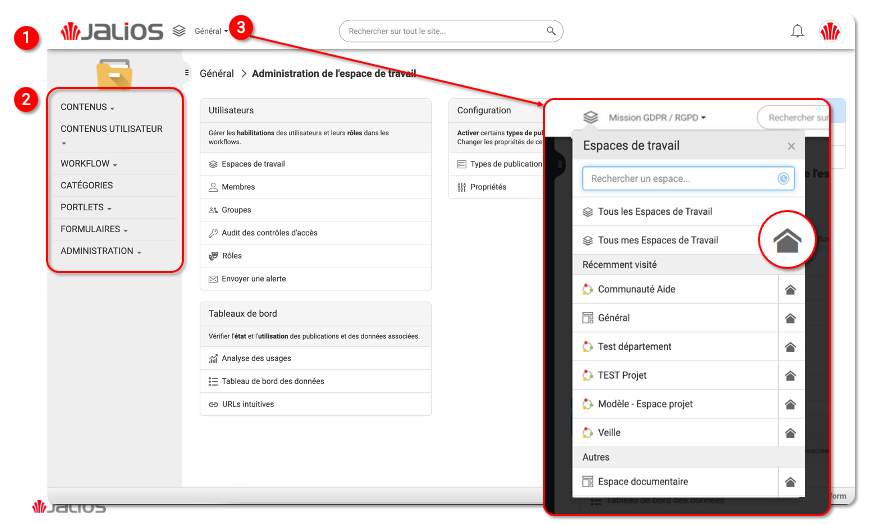Click the workspaces stack icon beside Général
This screenshot has height=524, width=870.
(179, 31)
